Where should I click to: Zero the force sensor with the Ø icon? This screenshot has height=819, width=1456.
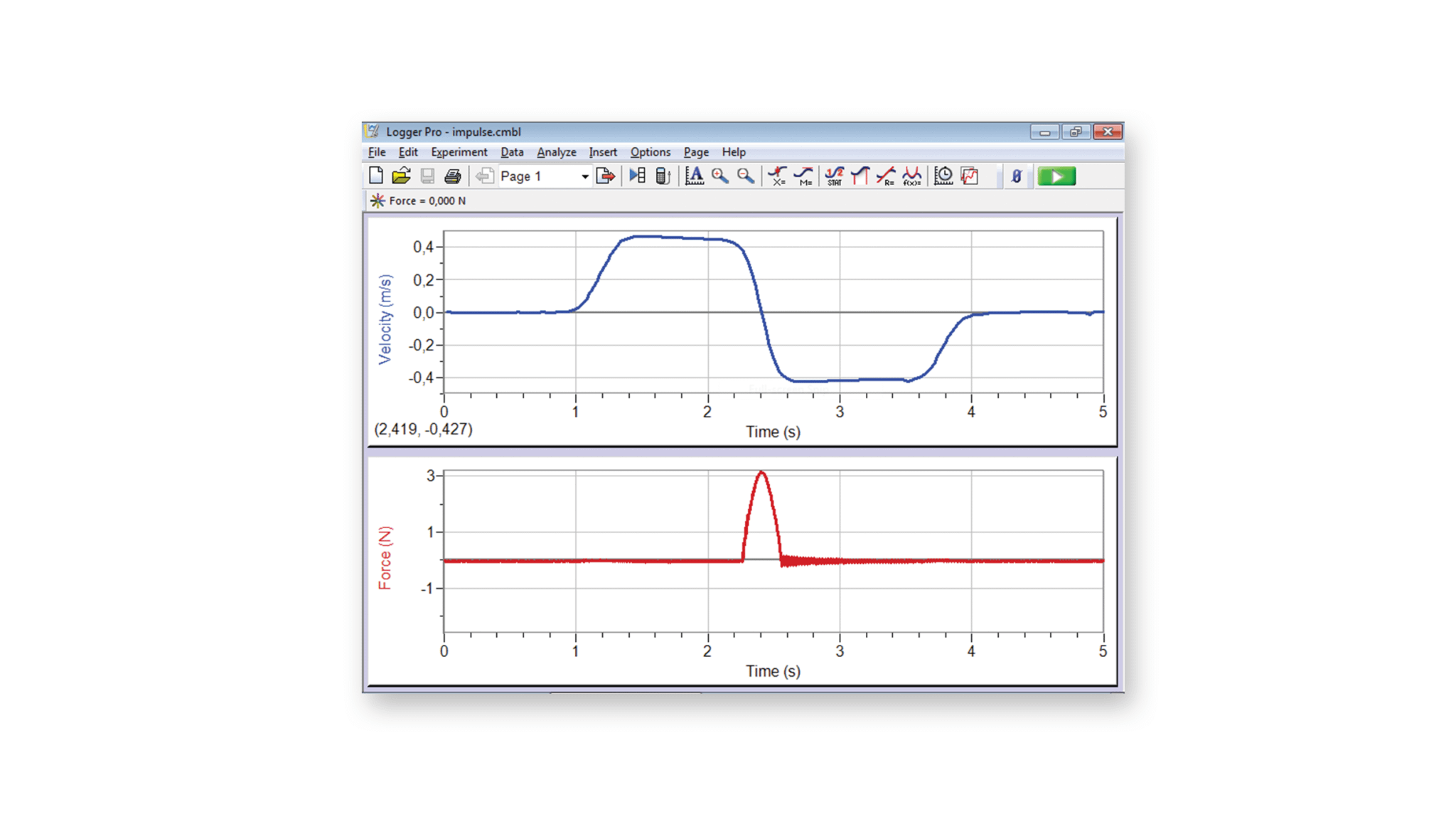point(1016,176)
